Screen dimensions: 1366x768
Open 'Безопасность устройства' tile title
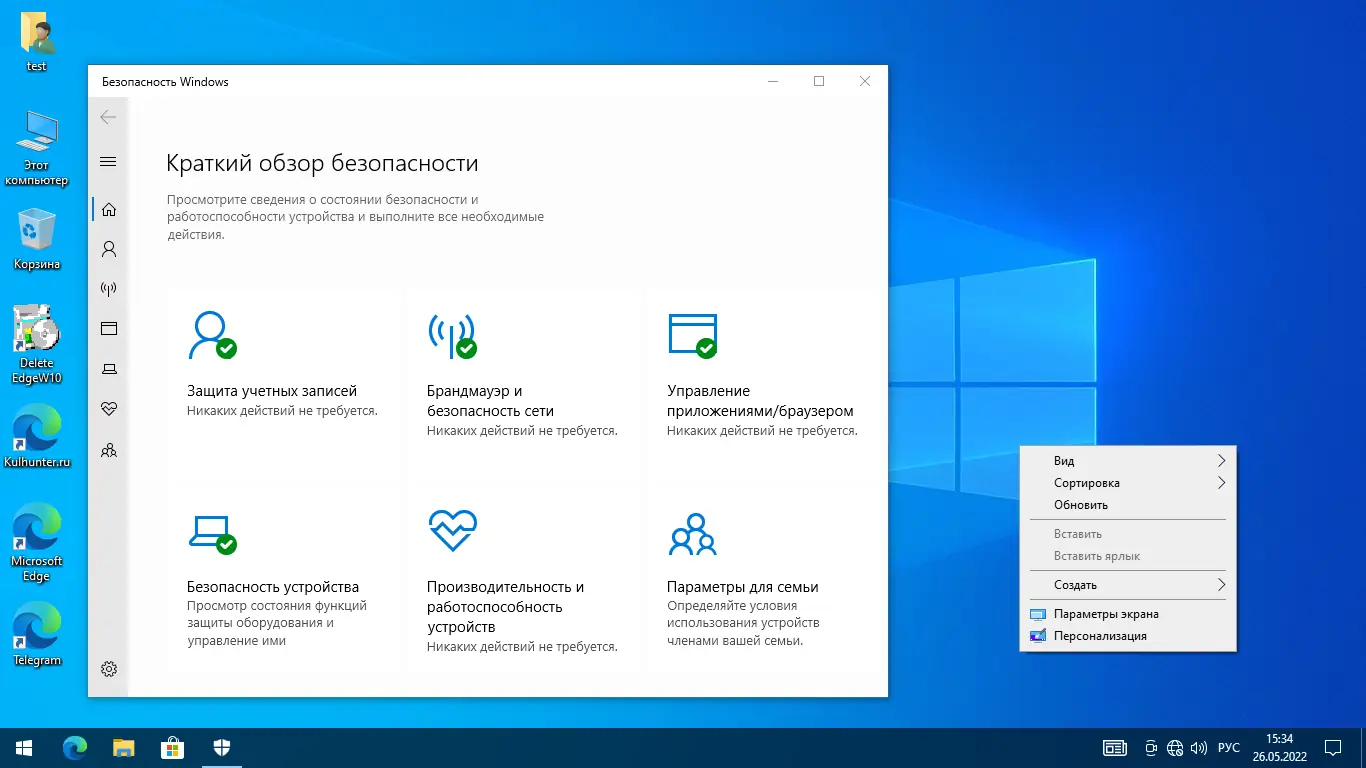273,587
